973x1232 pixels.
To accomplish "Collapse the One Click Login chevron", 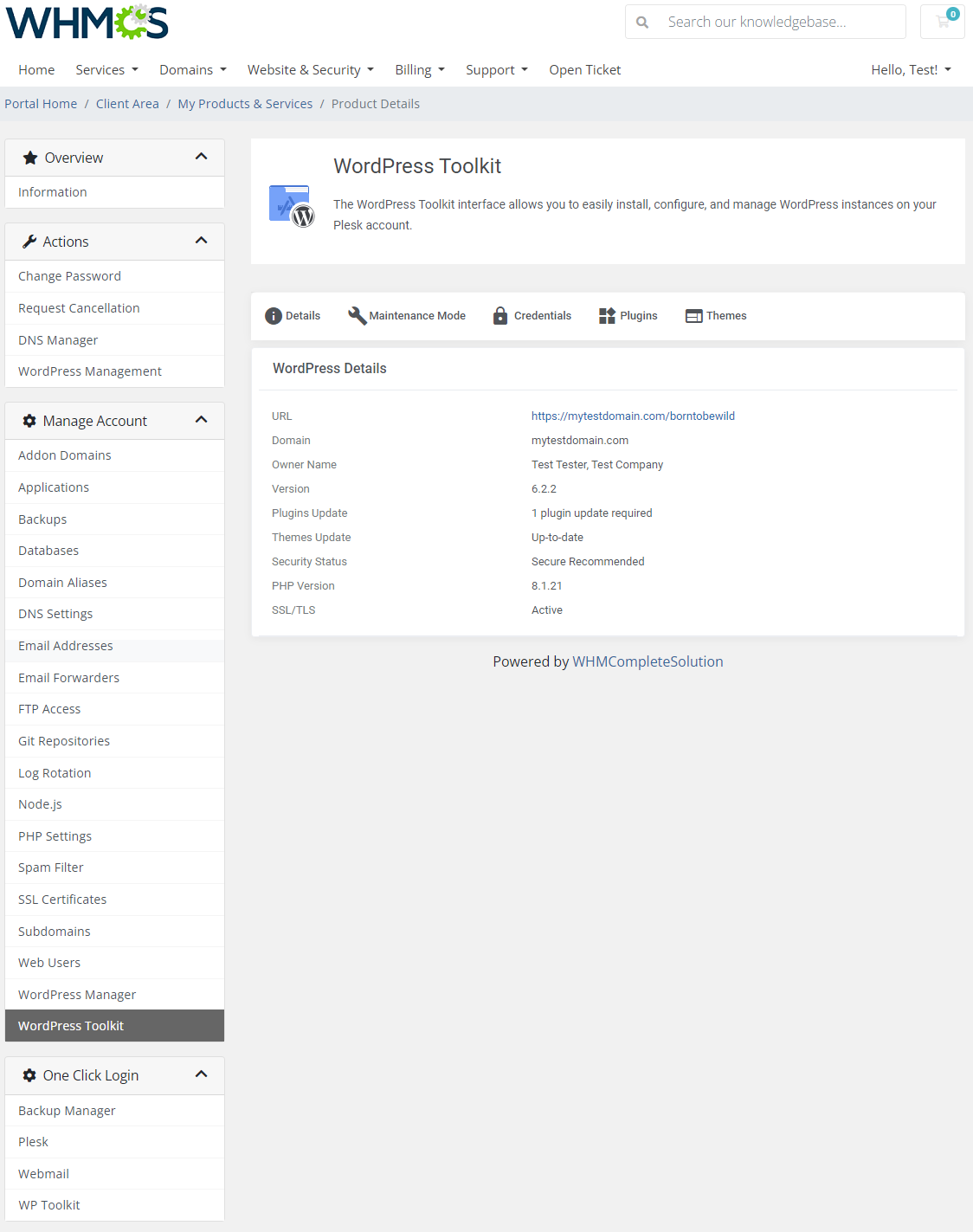I will [202, 1074].
